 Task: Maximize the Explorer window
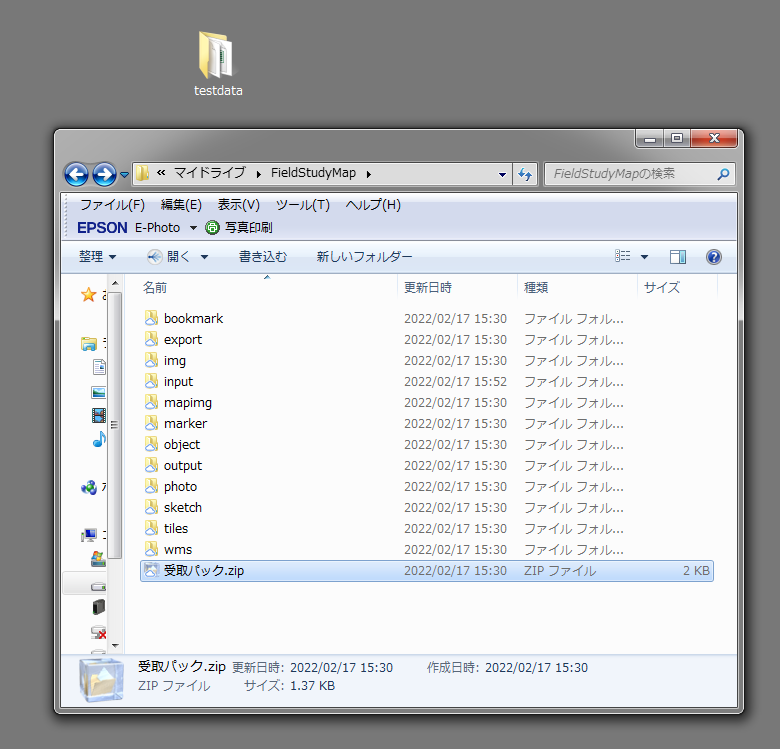click(x=677, y=138)
